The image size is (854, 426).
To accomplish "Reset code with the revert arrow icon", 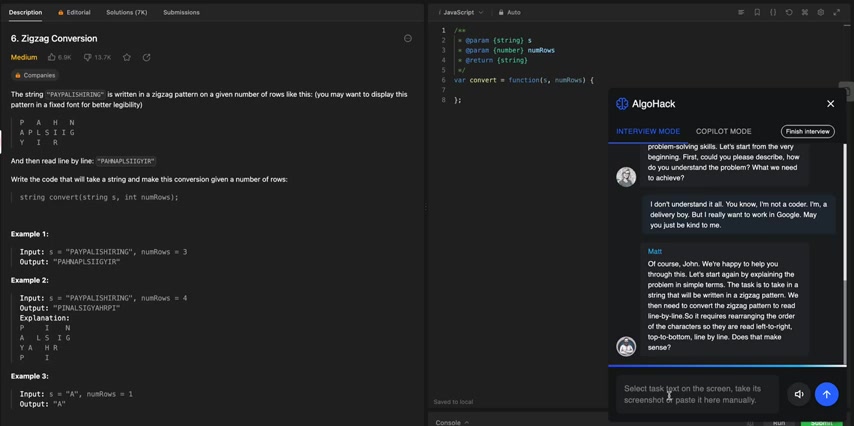I will [x=789, y=12].
